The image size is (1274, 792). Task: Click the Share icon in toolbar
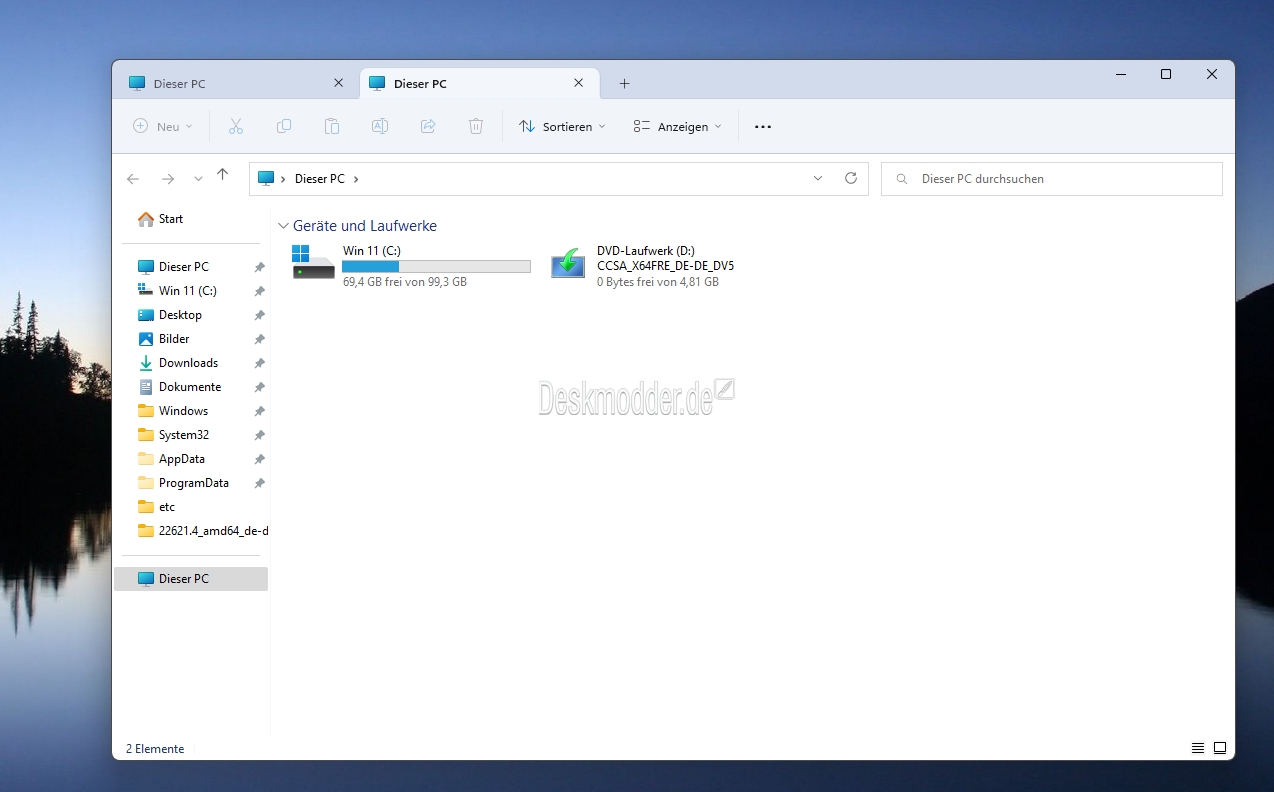tap(428, 126)
